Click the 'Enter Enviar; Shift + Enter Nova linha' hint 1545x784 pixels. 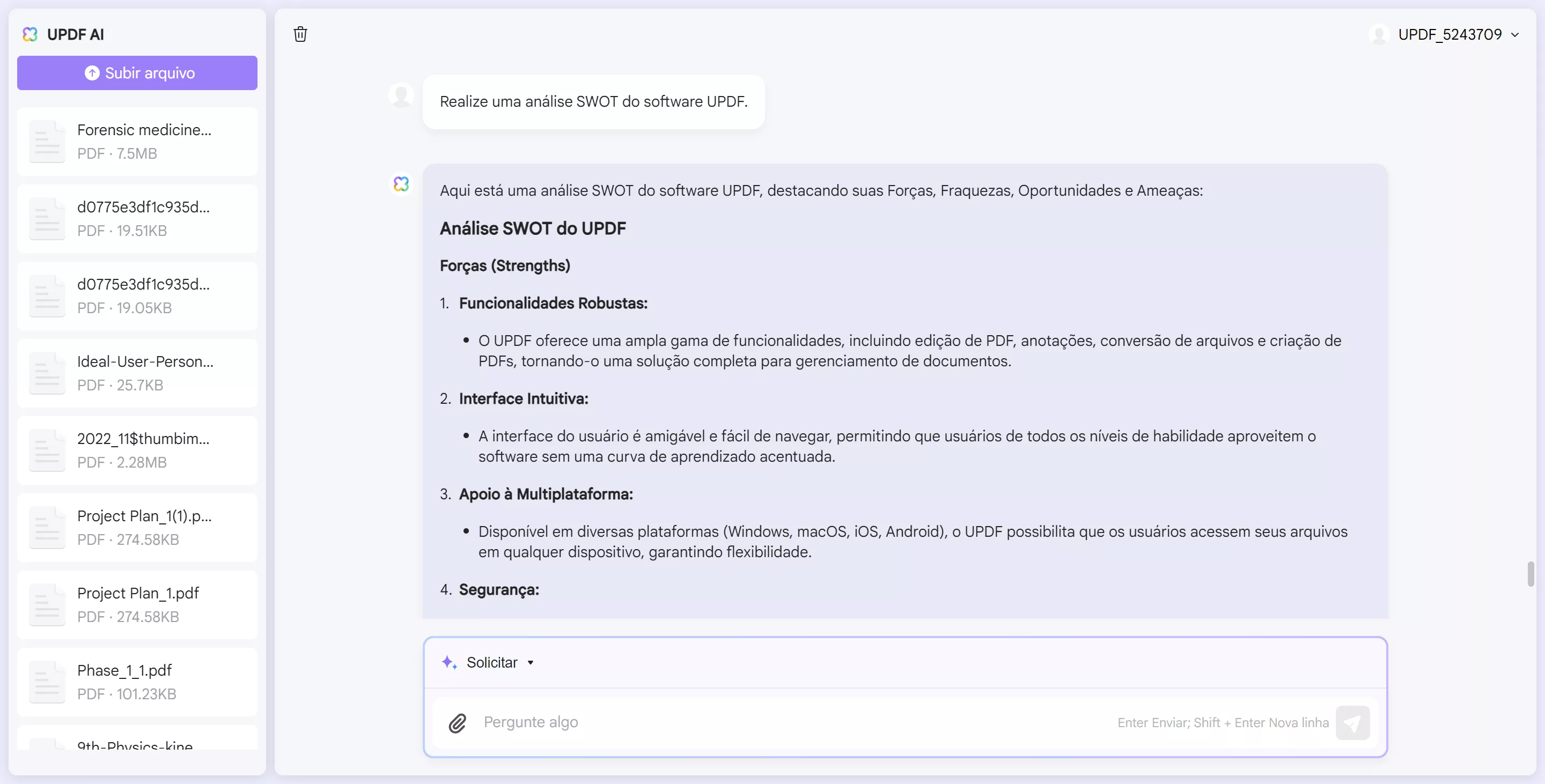pos(1223,723)
